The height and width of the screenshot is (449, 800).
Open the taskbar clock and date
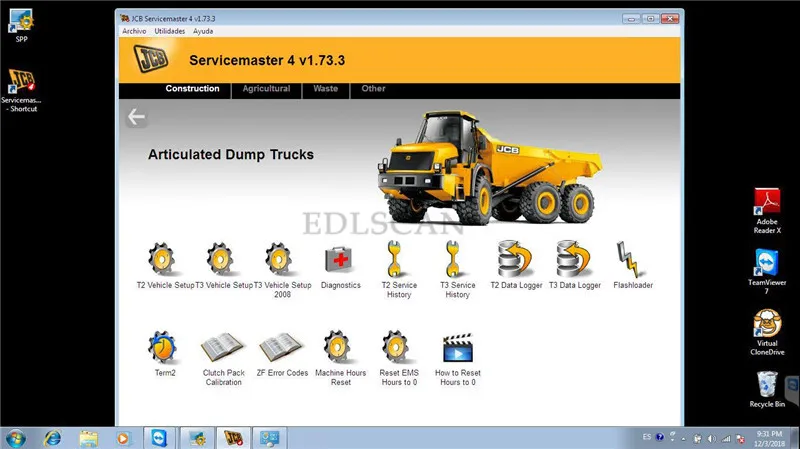(x=769, y=439)
